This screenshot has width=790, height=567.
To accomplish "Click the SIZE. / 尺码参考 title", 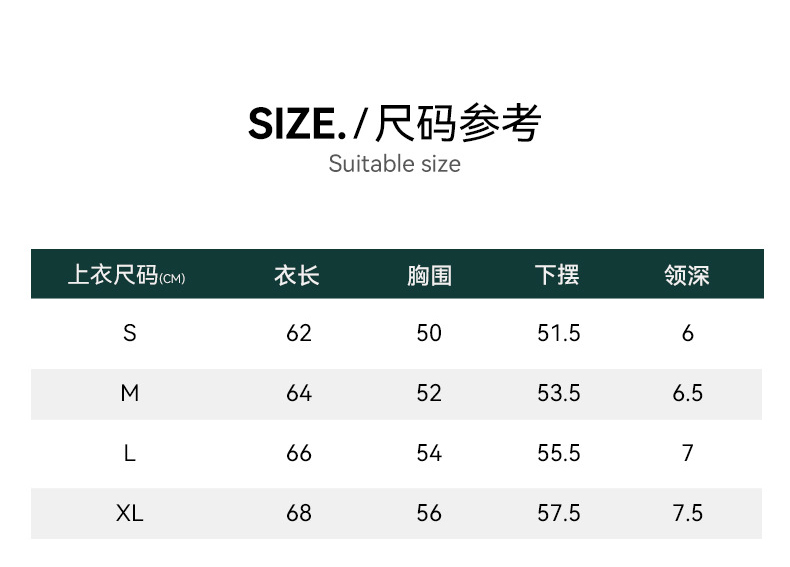I will tap(395, 124).
